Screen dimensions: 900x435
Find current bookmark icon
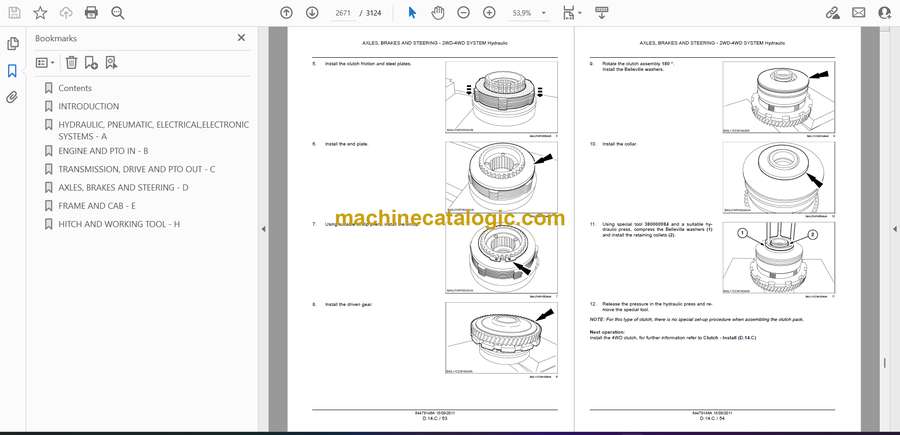tap(111, 63)
